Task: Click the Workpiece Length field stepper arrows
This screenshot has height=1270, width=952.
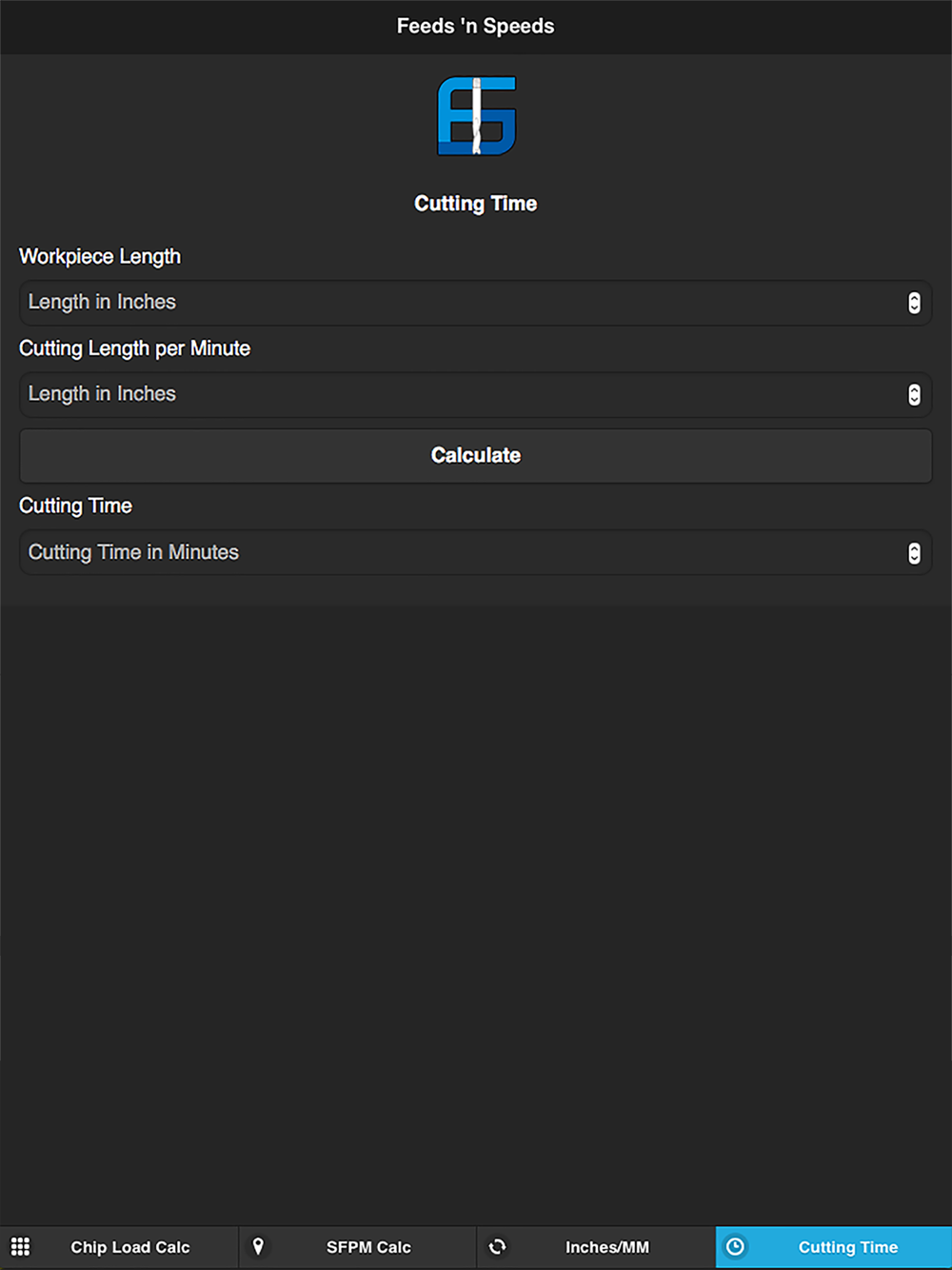Action: (x=914, y=303)
